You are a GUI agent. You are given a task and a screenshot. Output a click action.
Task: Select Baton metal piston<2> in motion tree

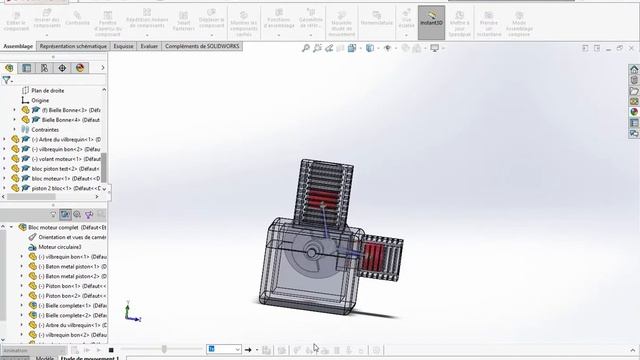pos(73,276)
